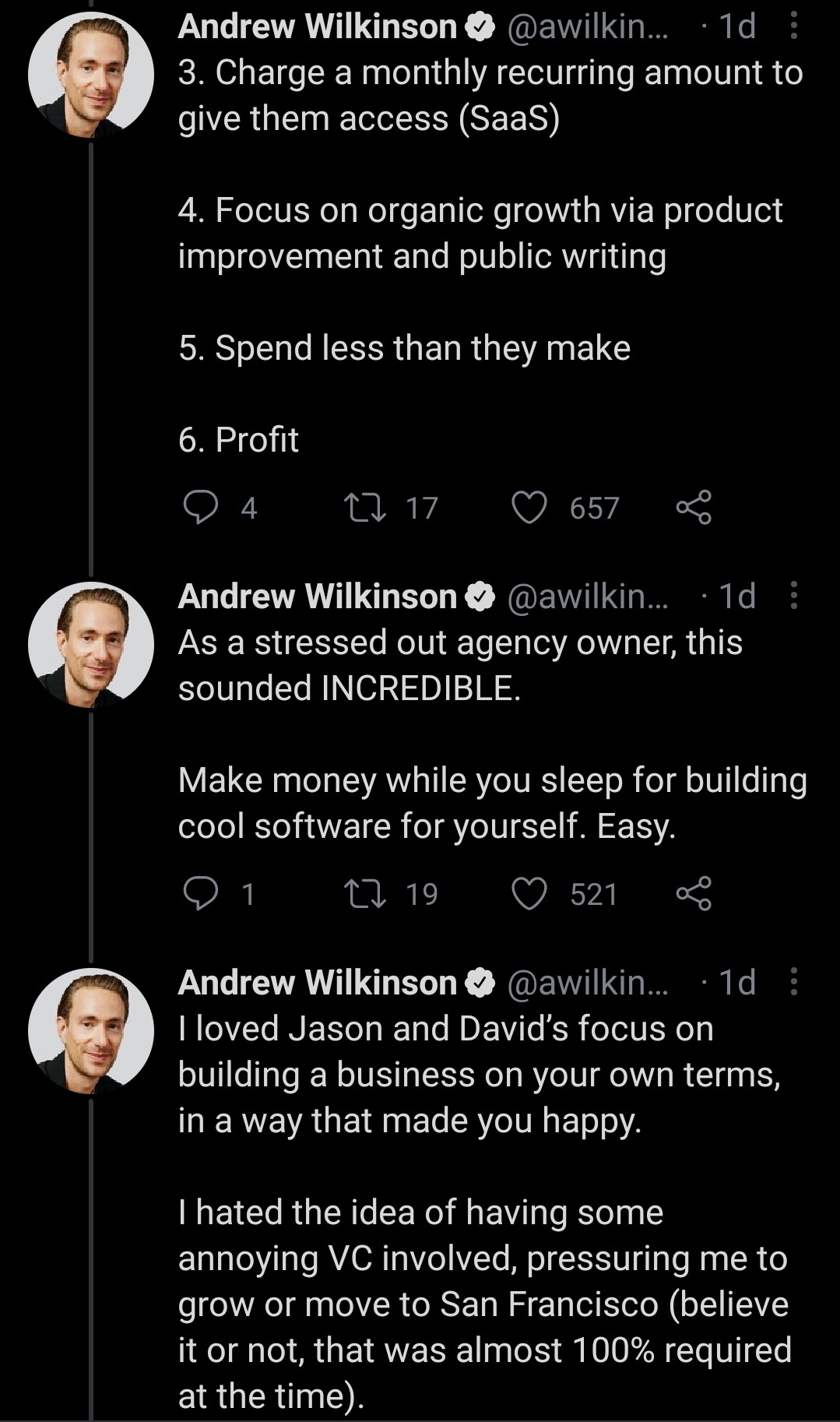Viewport: 840px width, 1422px height.
Task: Open Andrew Wilkinson name on the first tweet
Action: click(317, 27)
